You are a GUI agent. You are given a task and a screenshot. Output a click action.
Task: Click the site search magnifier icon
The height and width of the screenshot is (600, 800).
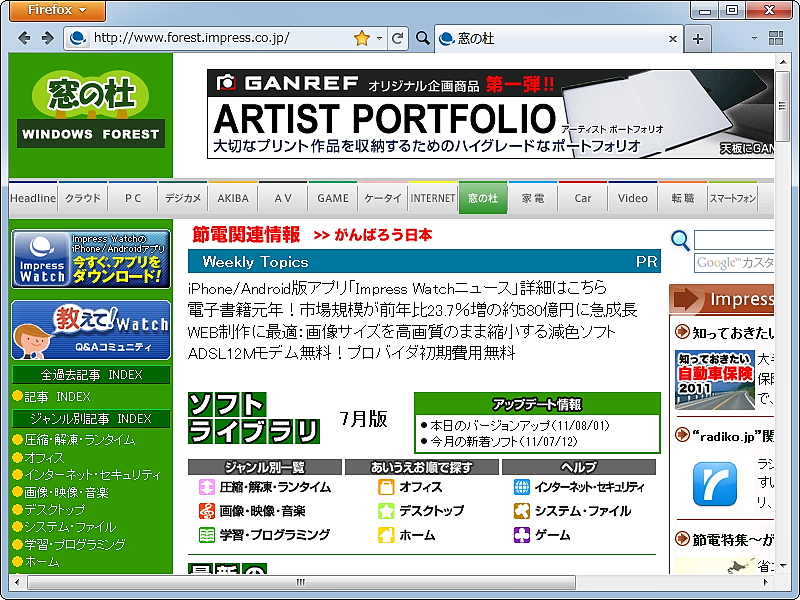(680, 241)
